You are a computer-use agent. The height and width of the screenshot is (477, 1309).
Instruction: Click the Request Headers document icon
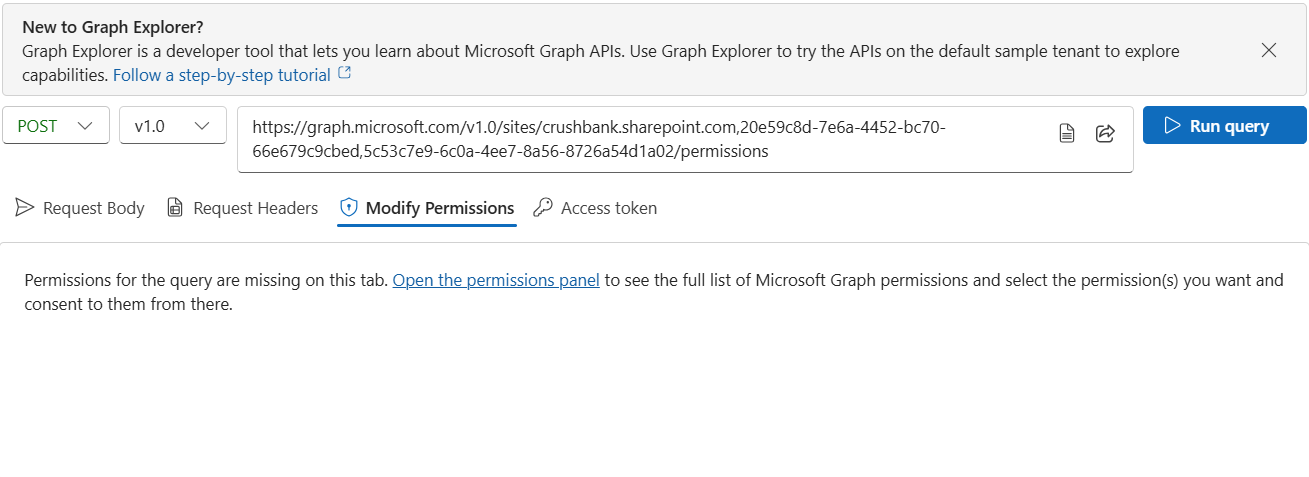click(x=175, y=208)
